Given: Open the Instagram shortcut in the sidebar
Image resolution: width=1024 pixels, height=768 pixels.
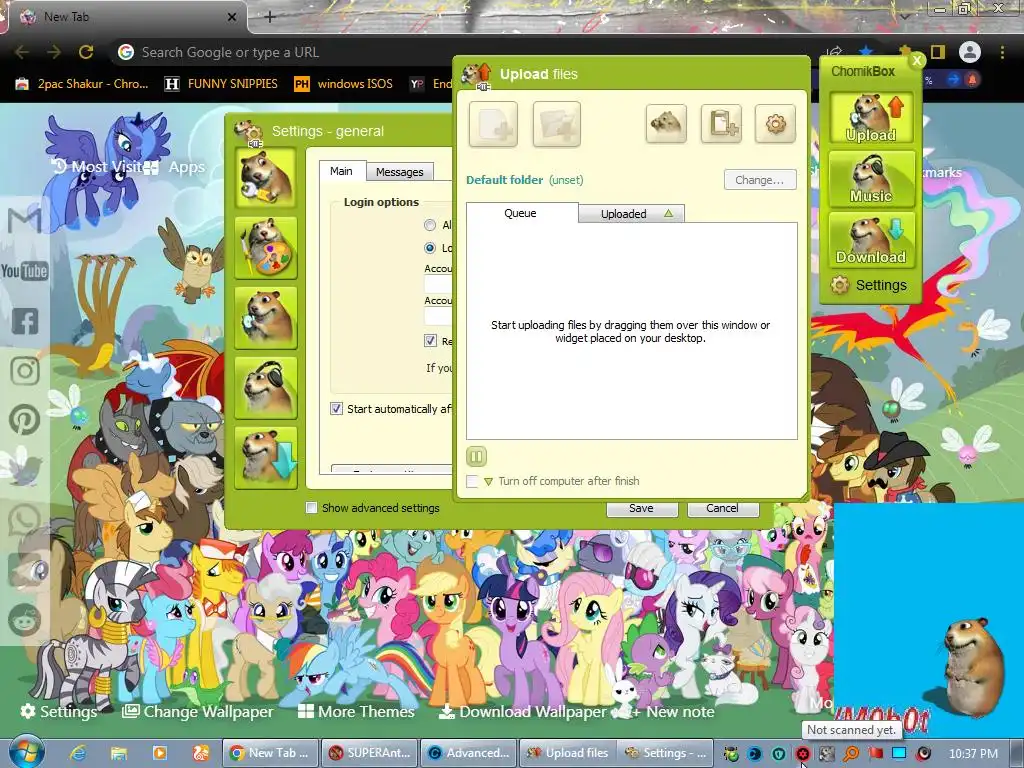Looking at the screenshot, I should click(x=25, y=371).
